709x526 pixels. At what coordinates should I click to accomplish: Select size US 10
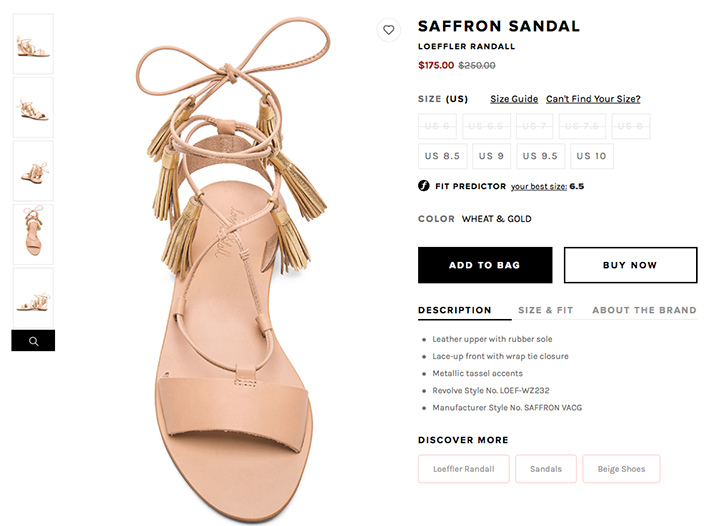[x=591, y=156]
